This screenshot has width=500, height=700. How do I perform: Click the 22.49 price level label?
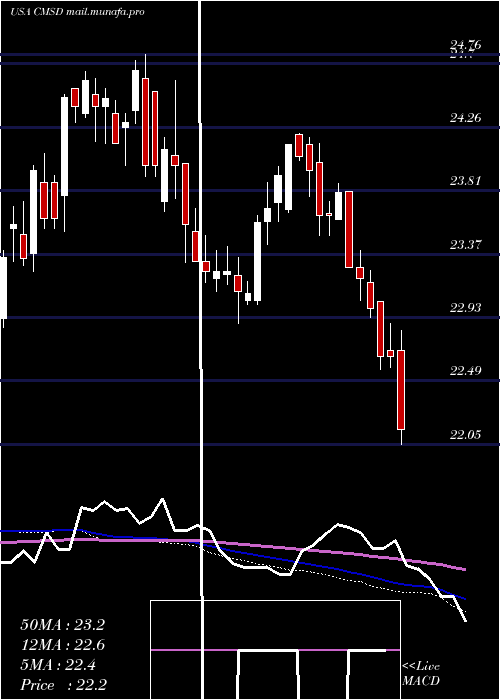(x=466, y=371)
